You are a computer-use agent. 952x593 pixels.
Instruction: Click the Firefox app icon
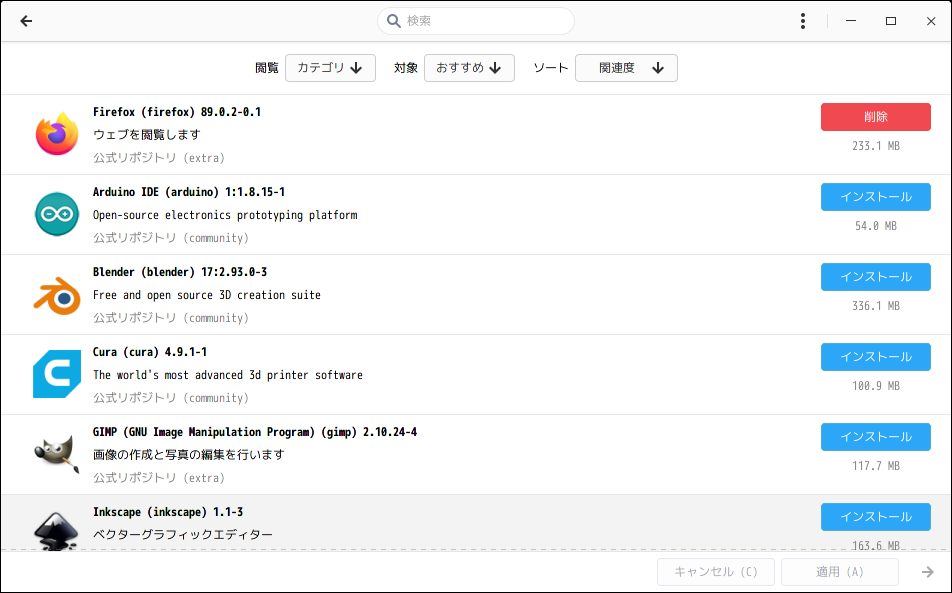[x=57, y=134]
